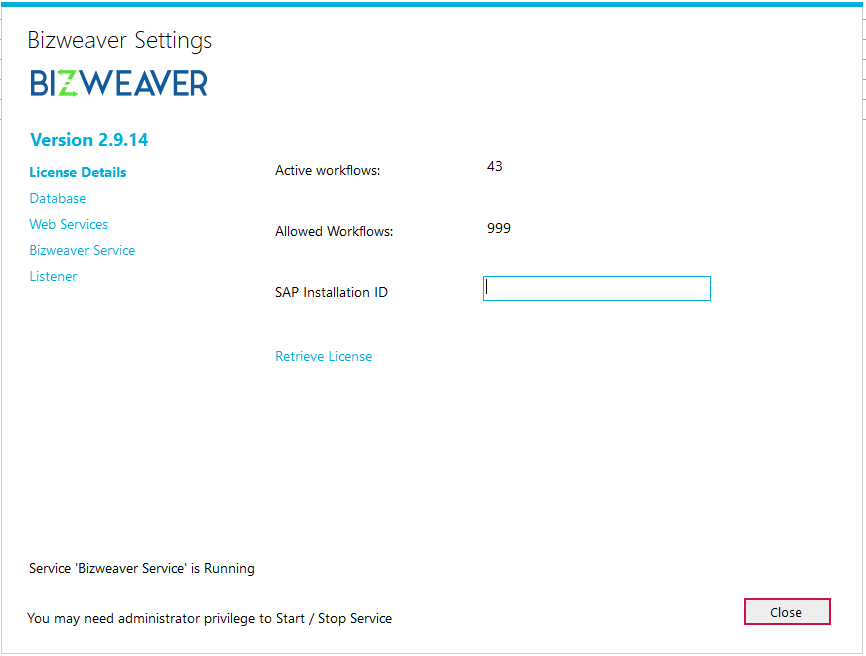Focus the SAP Installation ID field
Viewport: 866px width, 656px height.
coord(596,288)
